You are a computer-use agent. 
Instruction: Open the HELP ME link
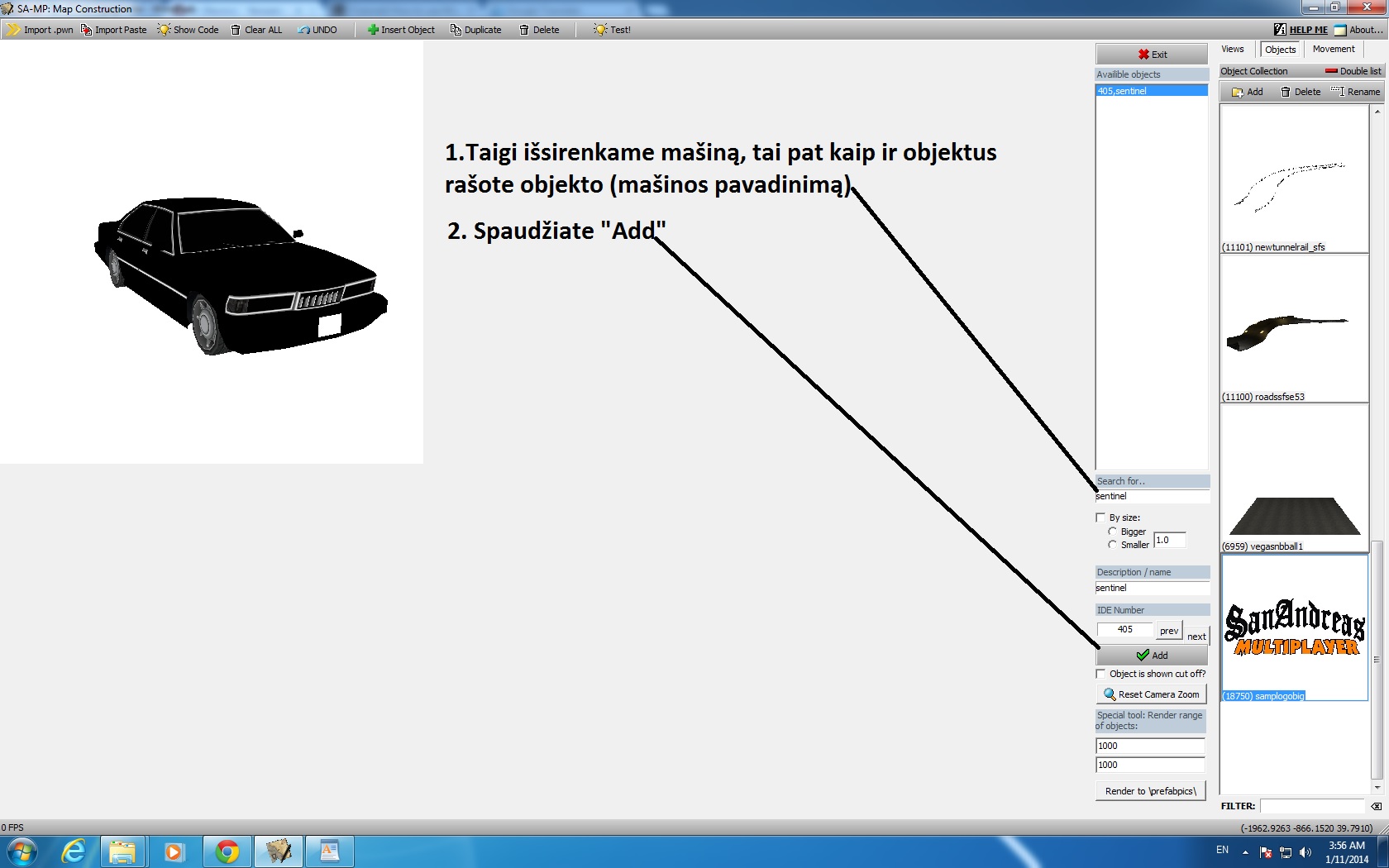click(x=1301, y=30)
